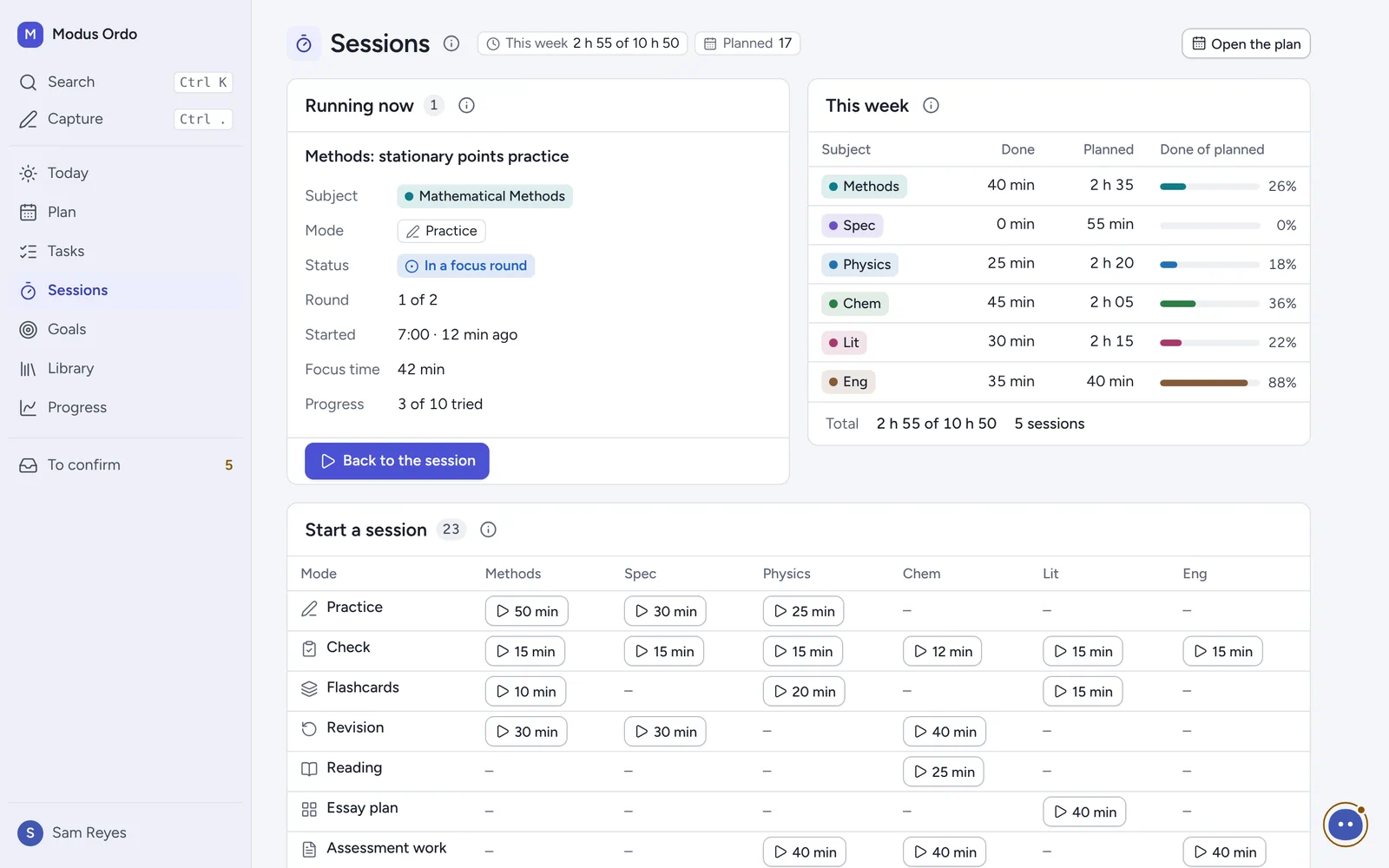The width and height of the screenshot is (1389, 868).
Task: Click the This week 2 h 55 chip
Action: 583,43
